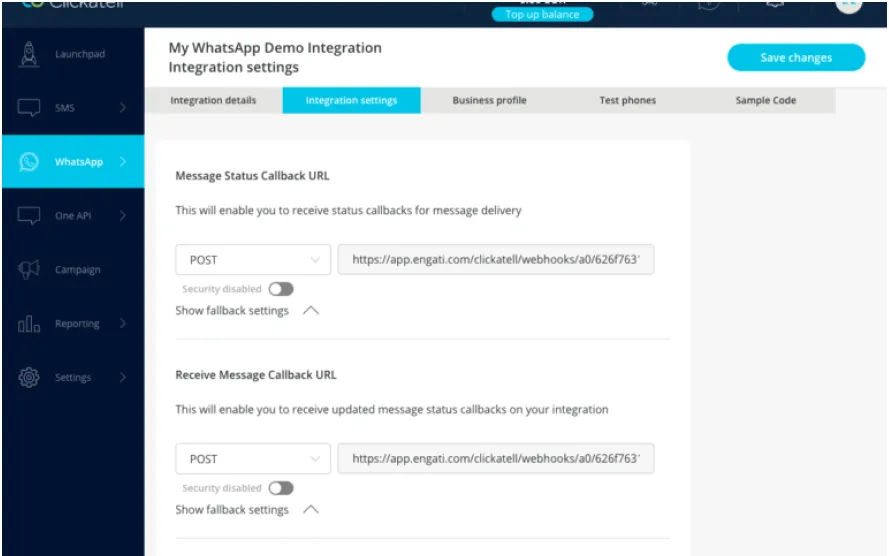Click the One API message icon
Screen dimensions: 889x556
point(29,216)
